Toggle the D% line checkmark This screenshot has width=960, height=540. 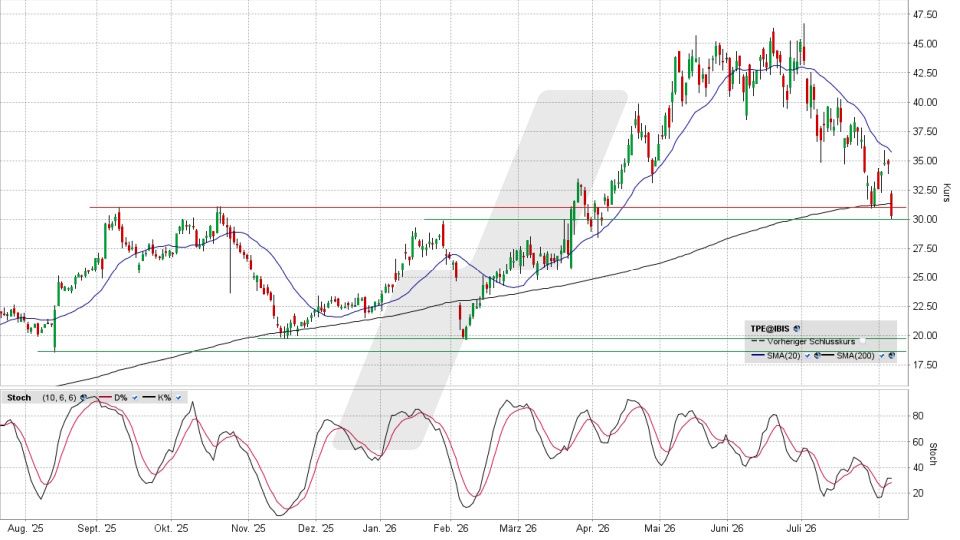point(135,398)
